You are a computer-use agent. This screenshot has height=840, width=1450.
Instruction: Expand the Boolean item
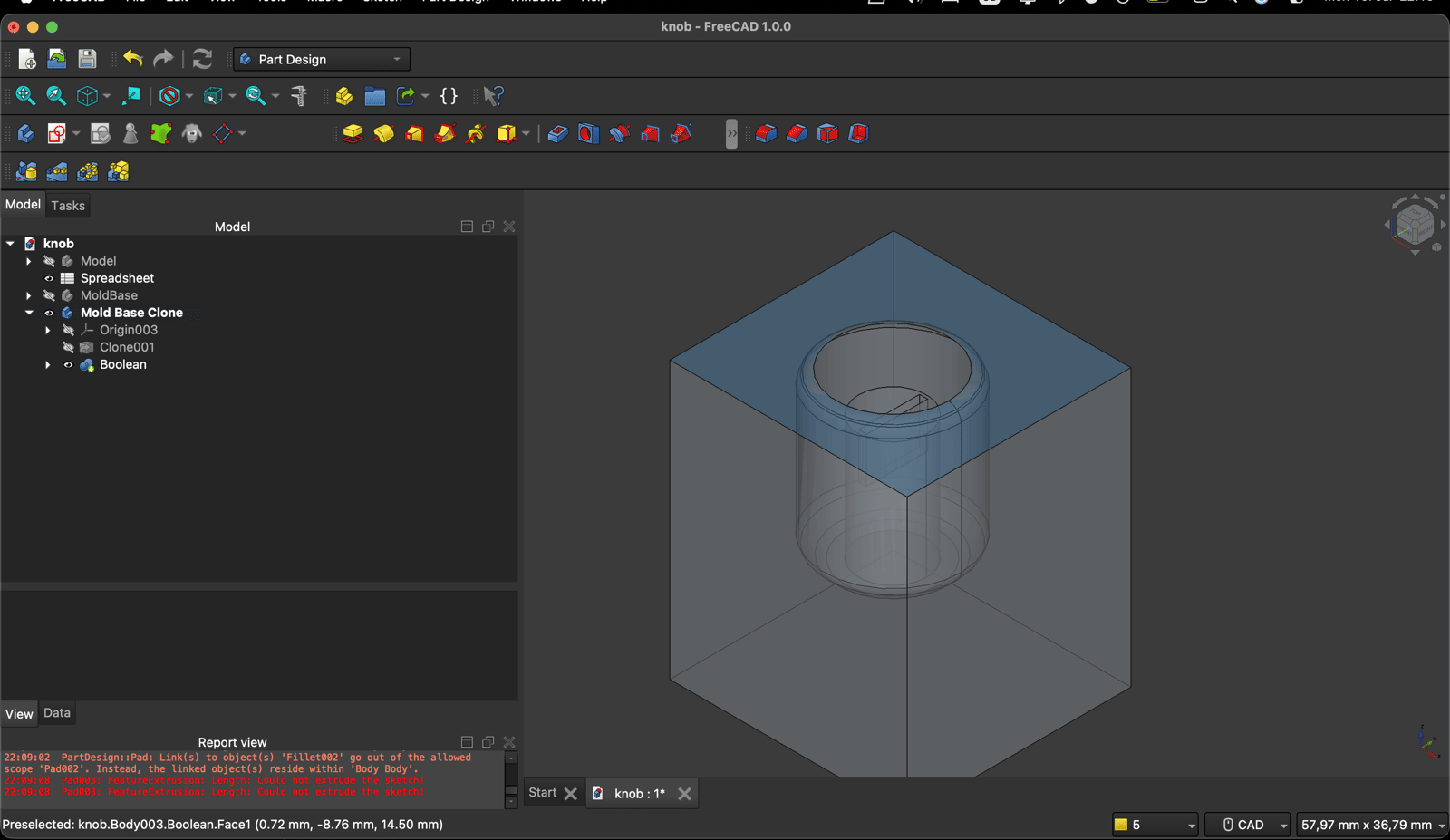pyautogui.click(x=48, y=364)
